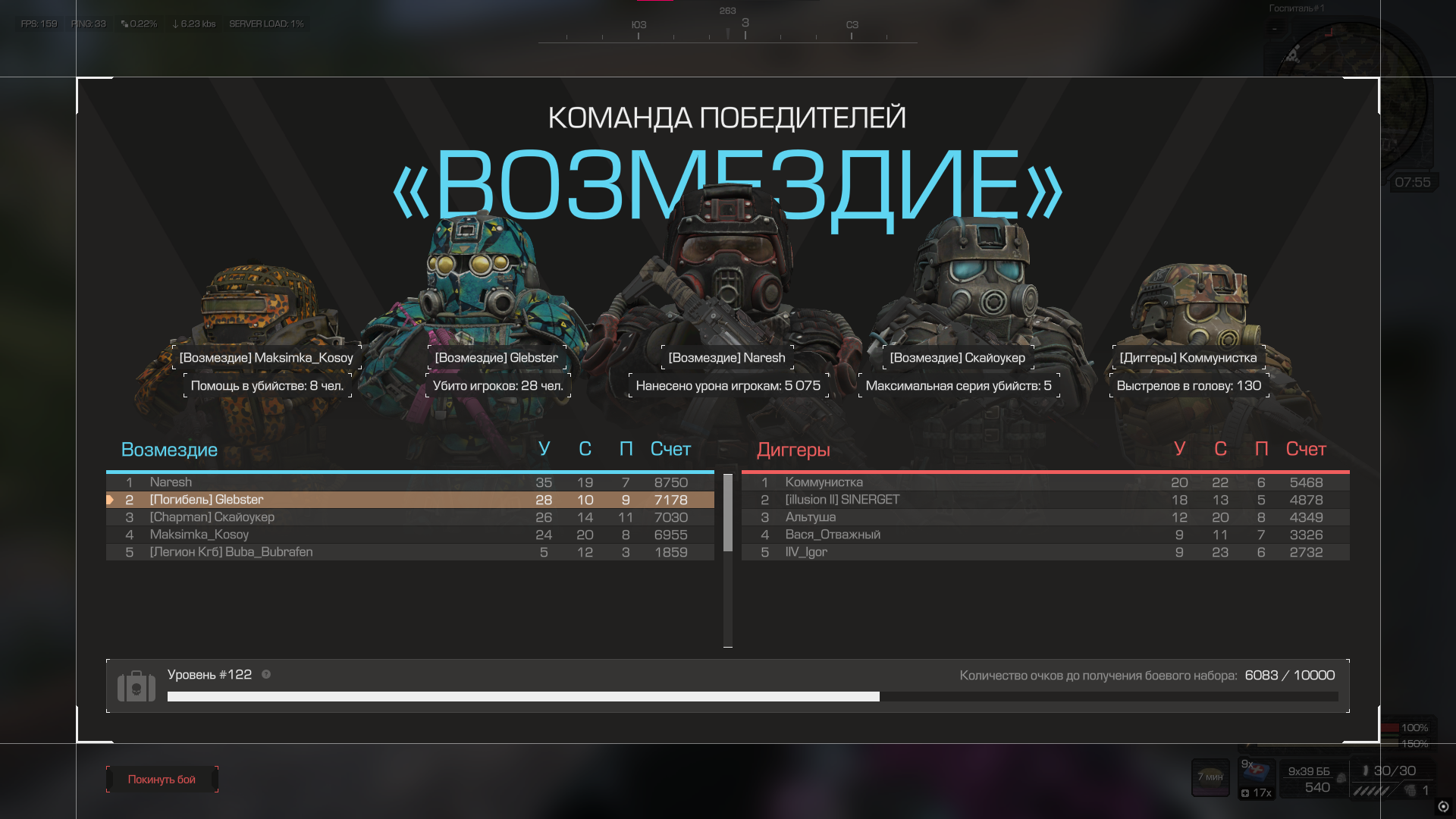Screen dimensions: 1456x819
Task: Select the [Chapman] Скайоукер row
Action: (x=409, y=517)
